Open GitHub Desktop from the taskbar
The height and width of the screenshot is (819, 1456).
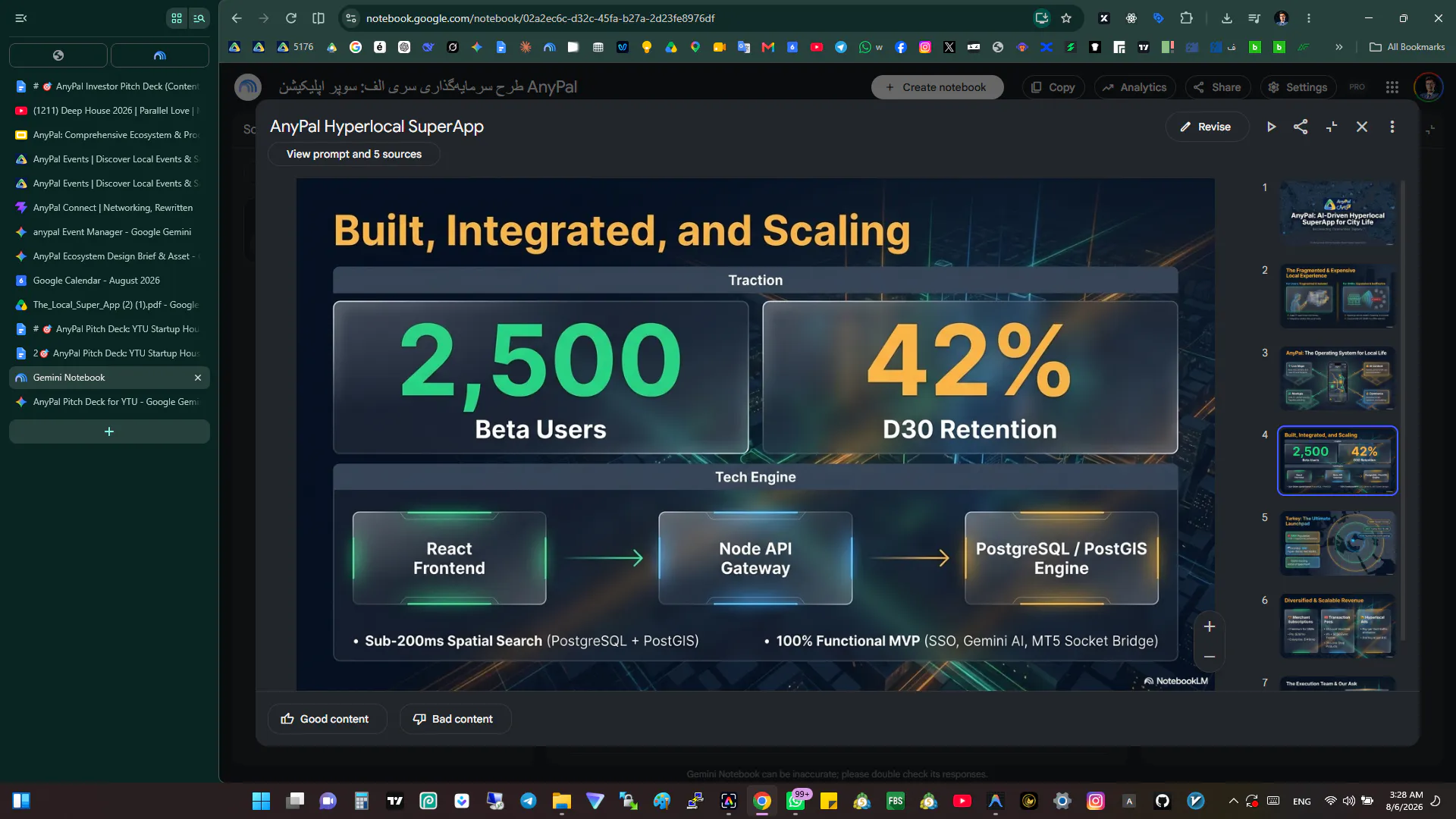click(1163, 801)
